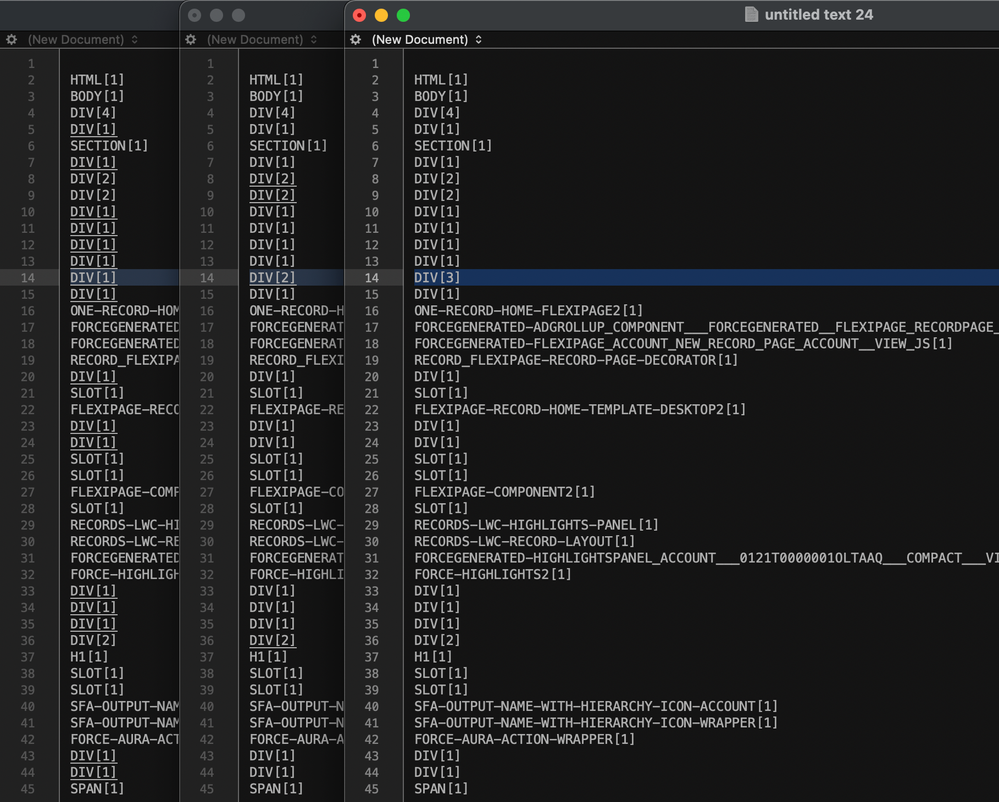Screen dimensions: 999x802
Task: Minimize window with the yellow button
Action: pos(382,15)
